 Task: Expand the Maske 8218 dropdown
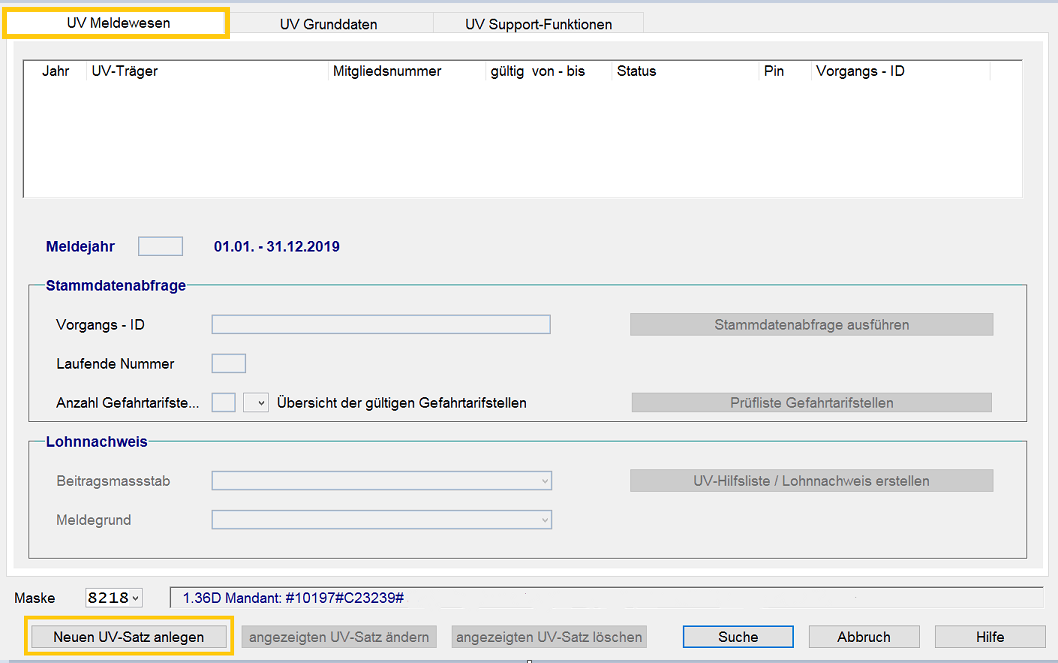tap(135, 598)
